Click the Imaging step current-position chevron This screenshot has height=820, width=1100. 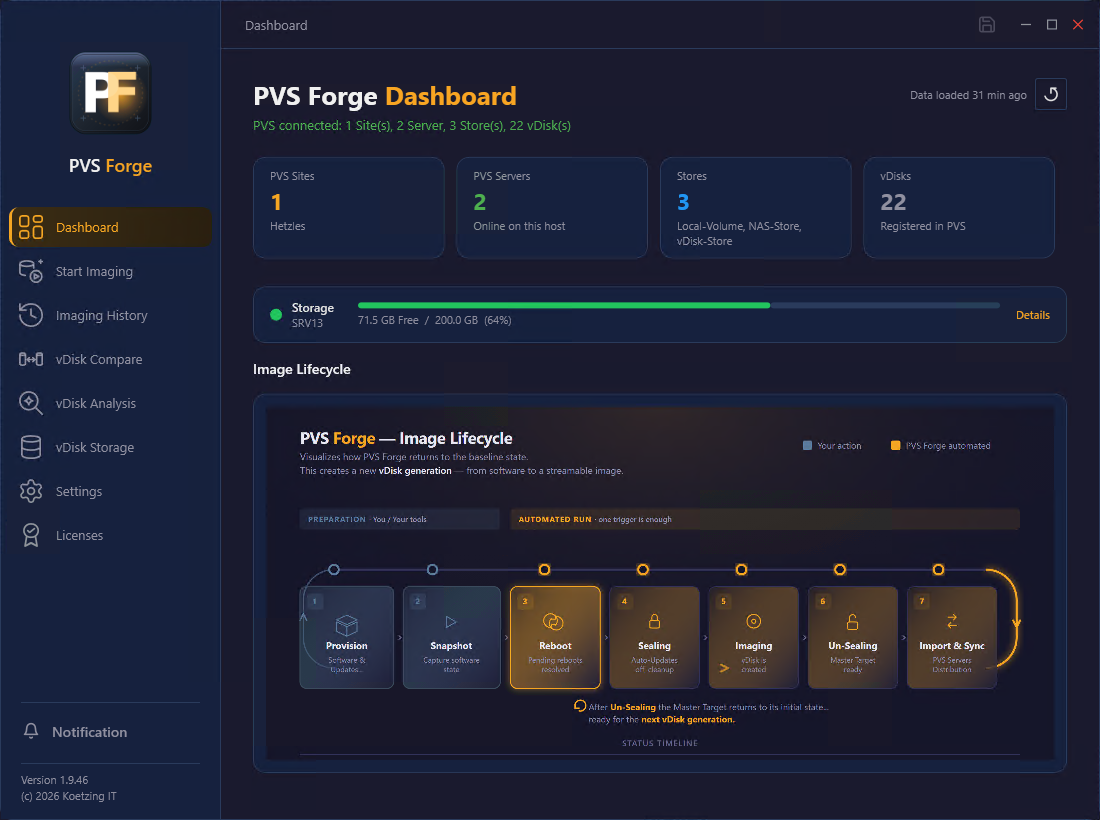(x=724, y=668)
